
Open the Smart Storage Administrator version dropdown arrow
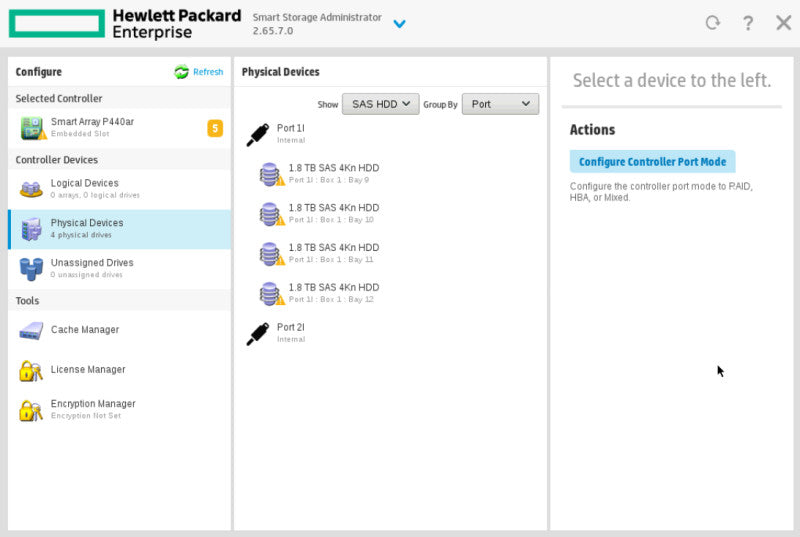[399, 23]
